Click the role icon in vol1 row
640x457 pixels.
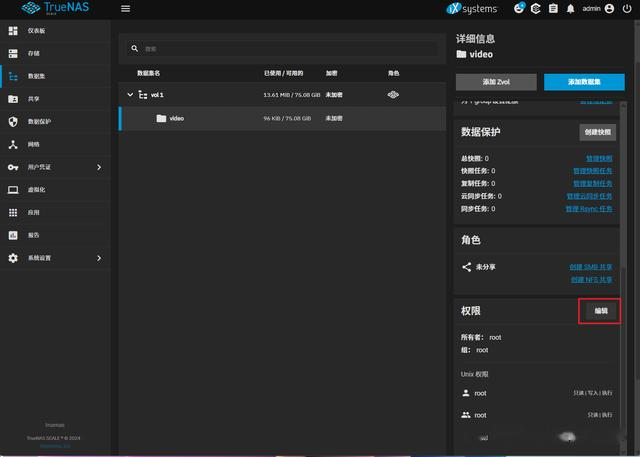[x=393, y=95]
